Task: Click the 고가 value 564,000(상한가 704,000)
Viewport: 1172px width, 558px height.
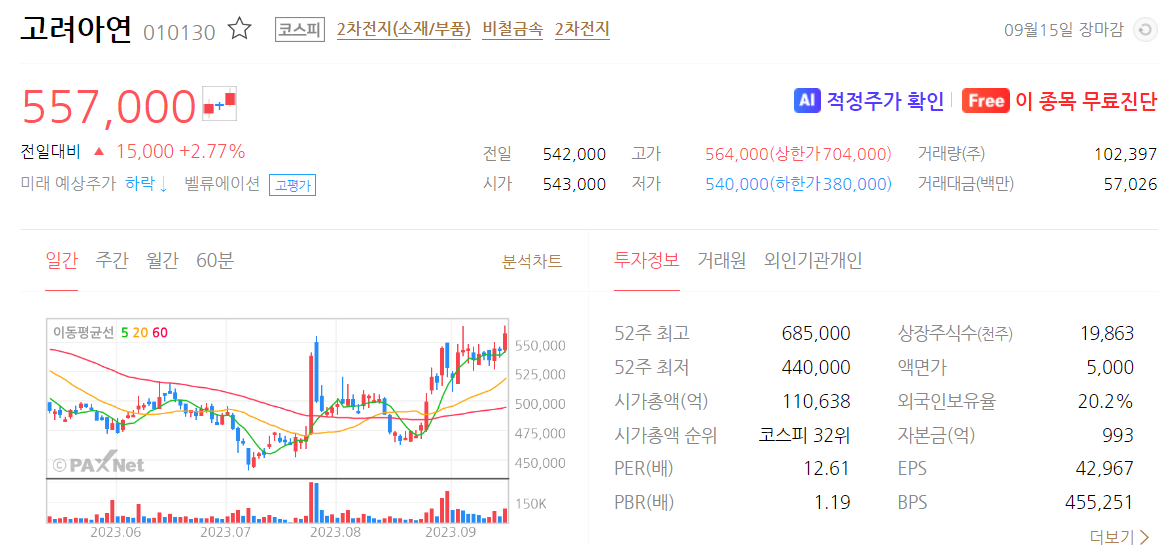Action: tap(798, 155)
